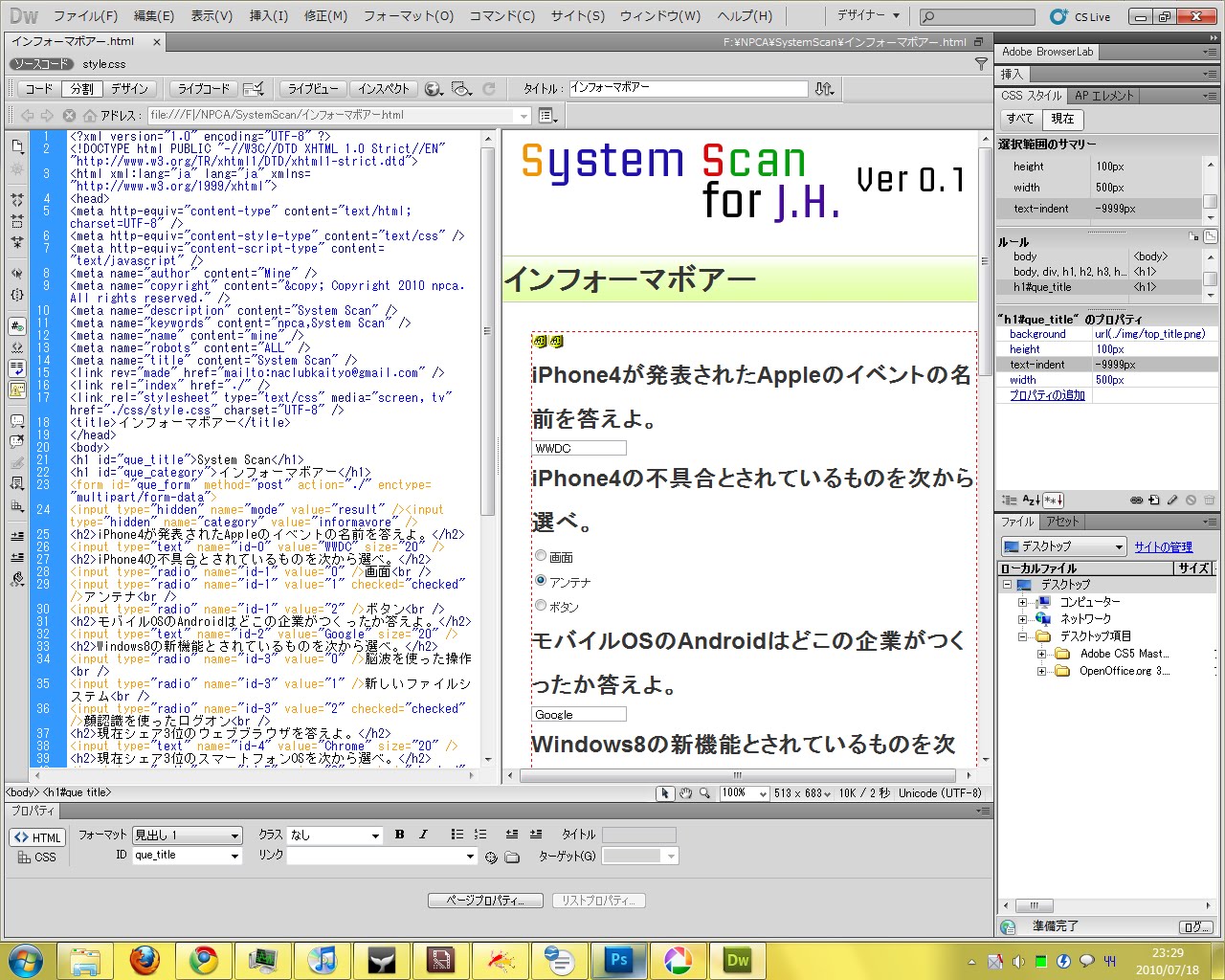Expand the ネットワーク tree node

pos(1023,619)
